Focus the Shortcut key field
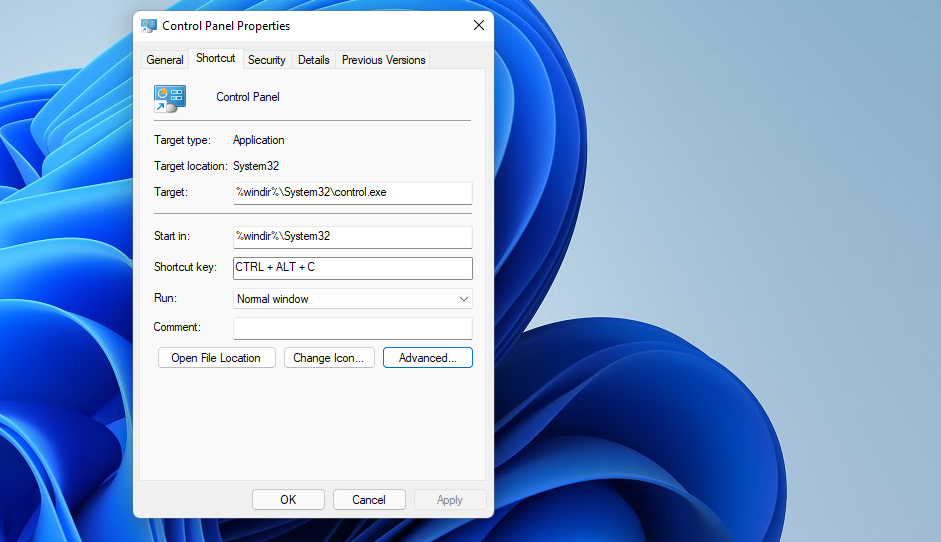 click(x=353, y=268)
